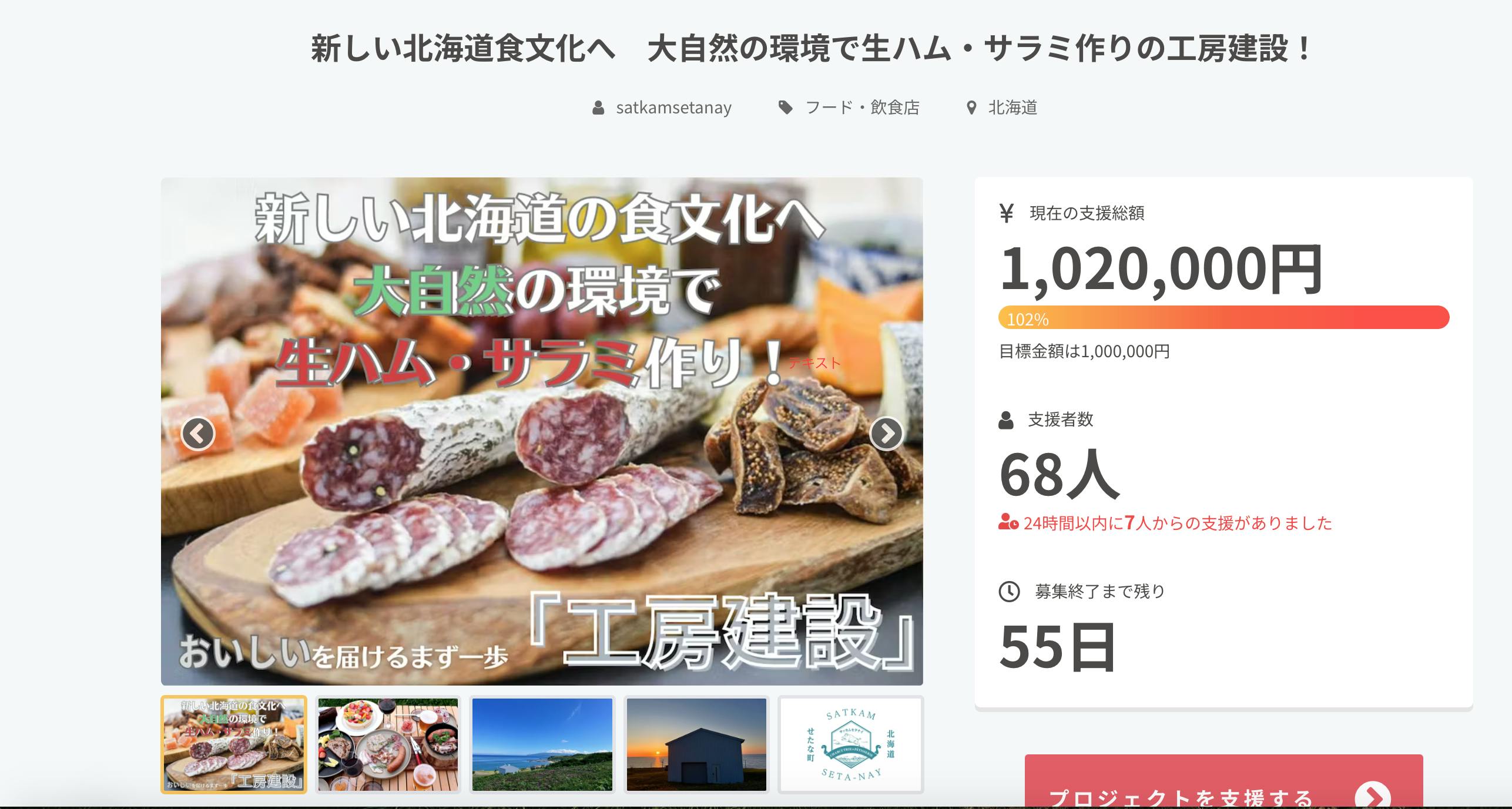
Task: Select the blue sky coastline thumbnail
Action: pyautogui.click(x=542, y=744)
